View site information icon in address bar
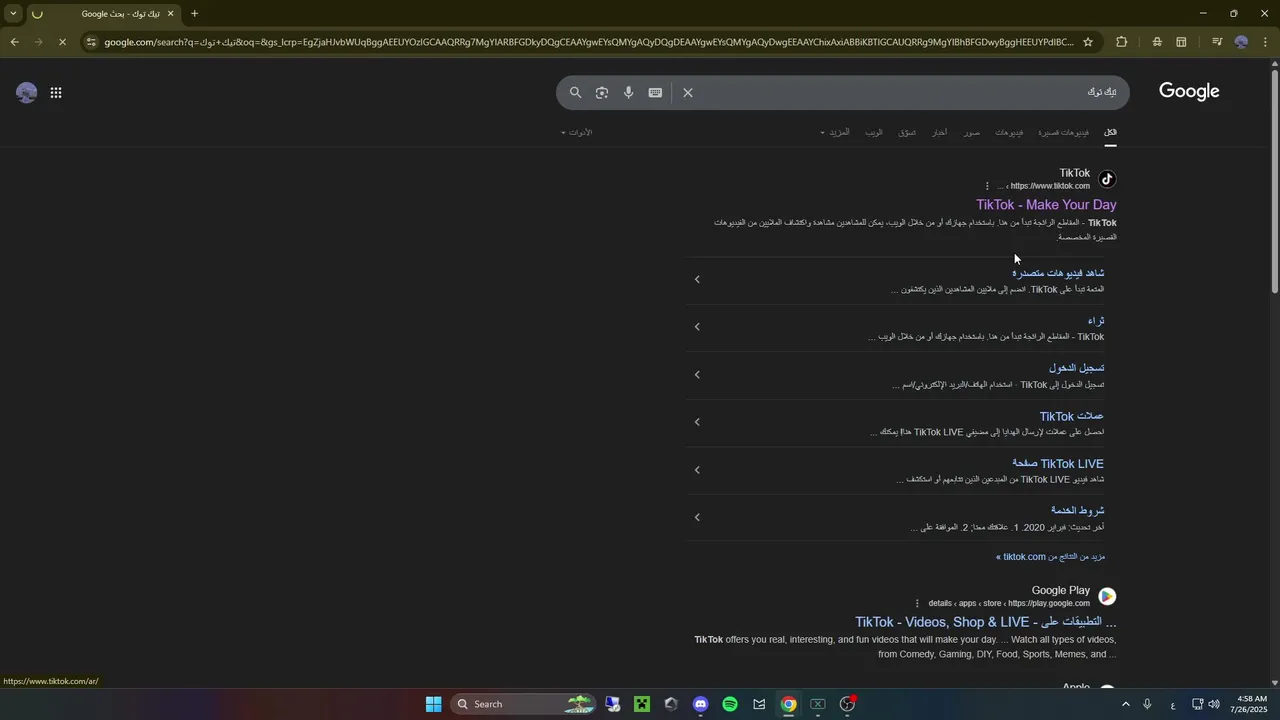Screen dimensions: 1280x720 point(91,42)
